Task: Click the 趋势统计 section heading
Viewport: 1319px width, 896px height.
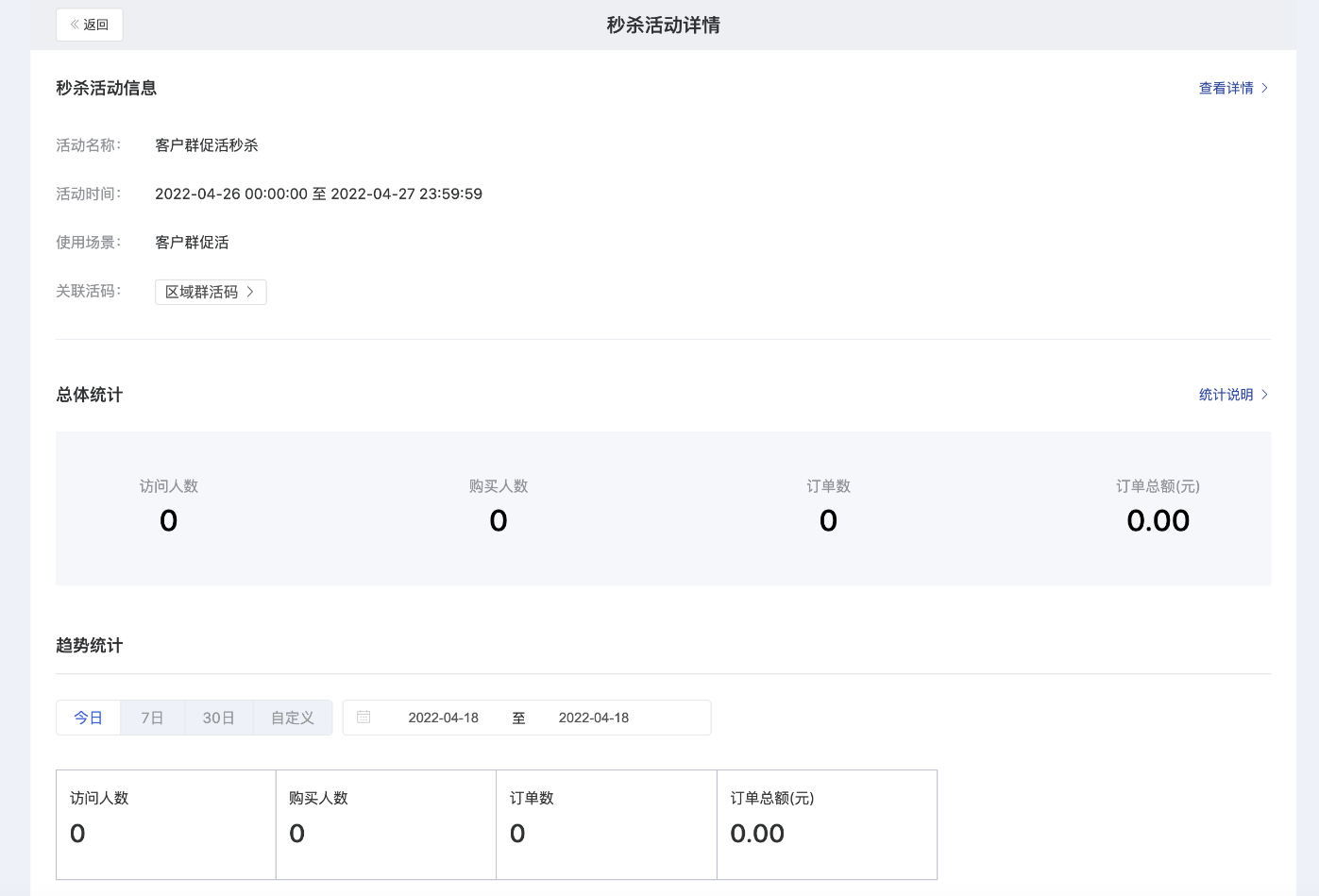Action: pyautogui.click(x=90, y=646)
